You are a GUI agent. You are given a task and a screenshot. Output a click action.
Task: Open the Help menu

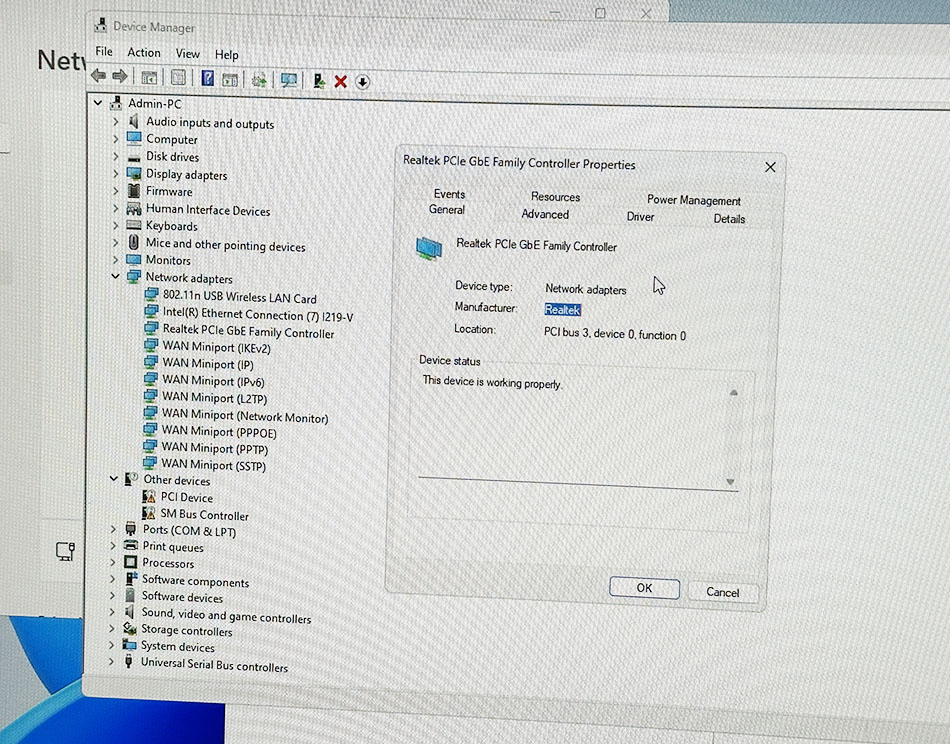(x=227, y=55)
